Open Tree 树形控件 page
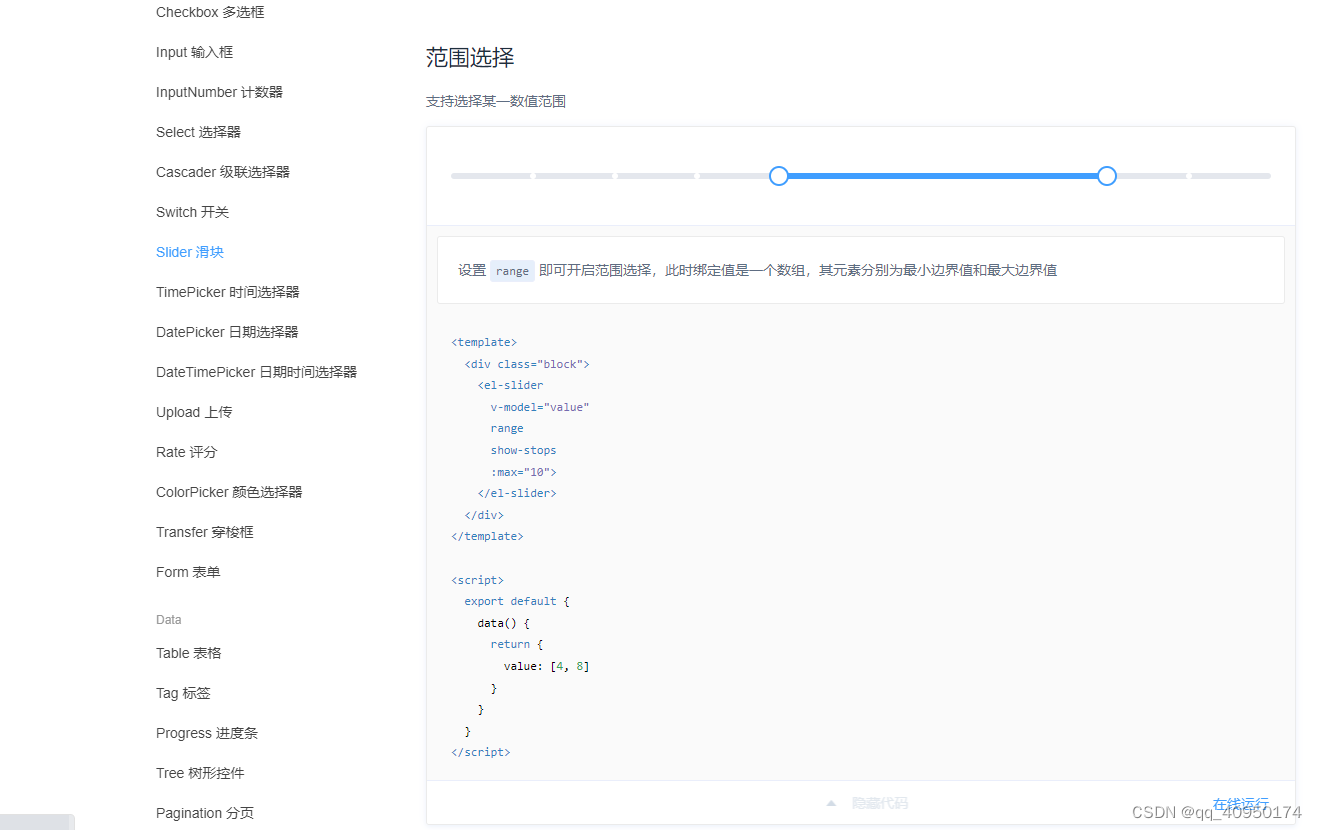The height and width of the screenshot is (830, 1317). 200,773
